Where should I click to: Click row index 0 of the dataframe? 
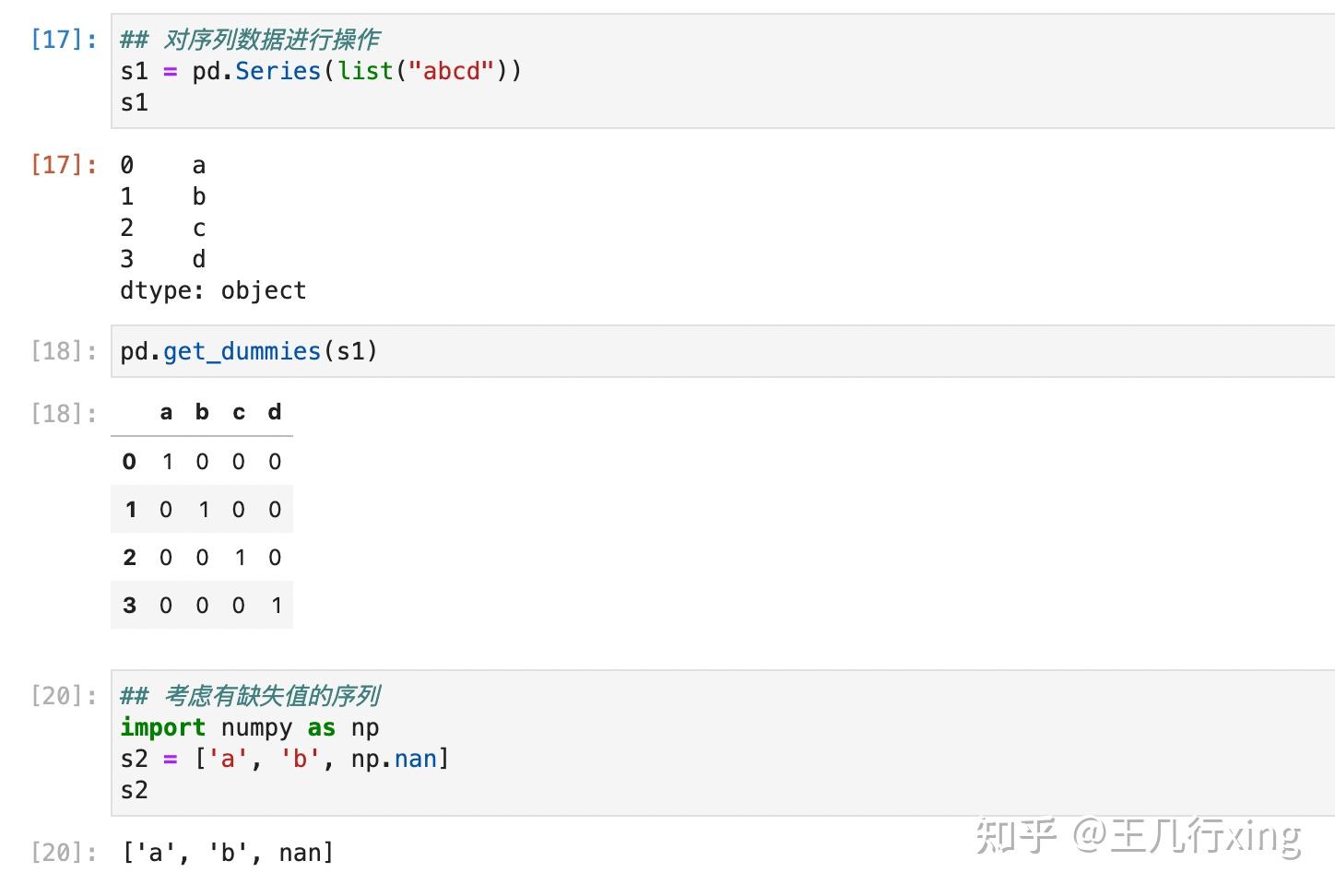click(129, 462)
